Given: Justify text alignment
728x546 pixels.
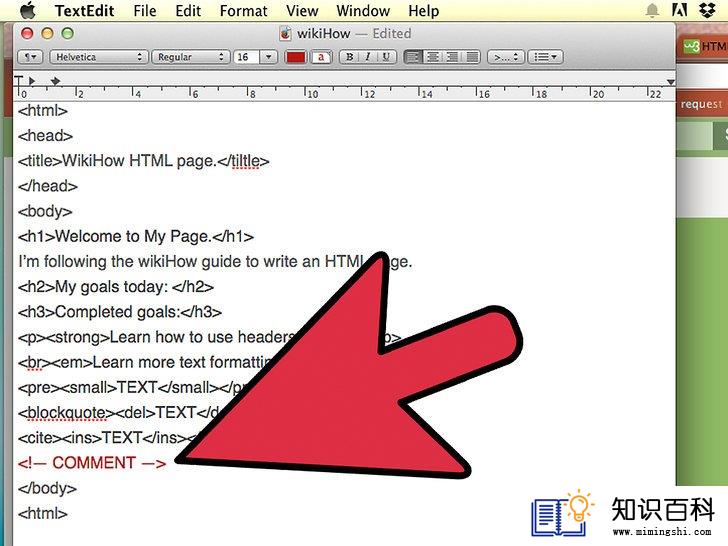Looking at the screenshot, I should tap(472, 57).
